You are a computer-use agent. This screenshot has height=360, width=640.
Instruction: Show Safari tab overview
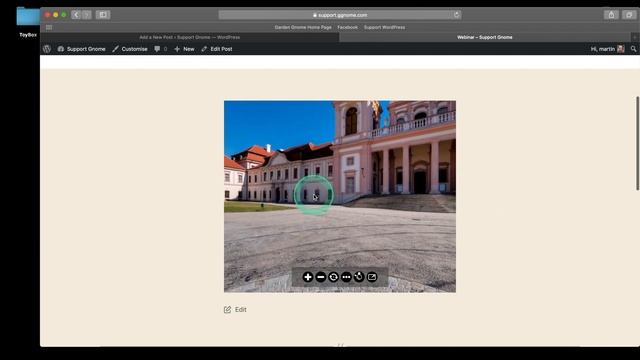(x=629, y=15)
